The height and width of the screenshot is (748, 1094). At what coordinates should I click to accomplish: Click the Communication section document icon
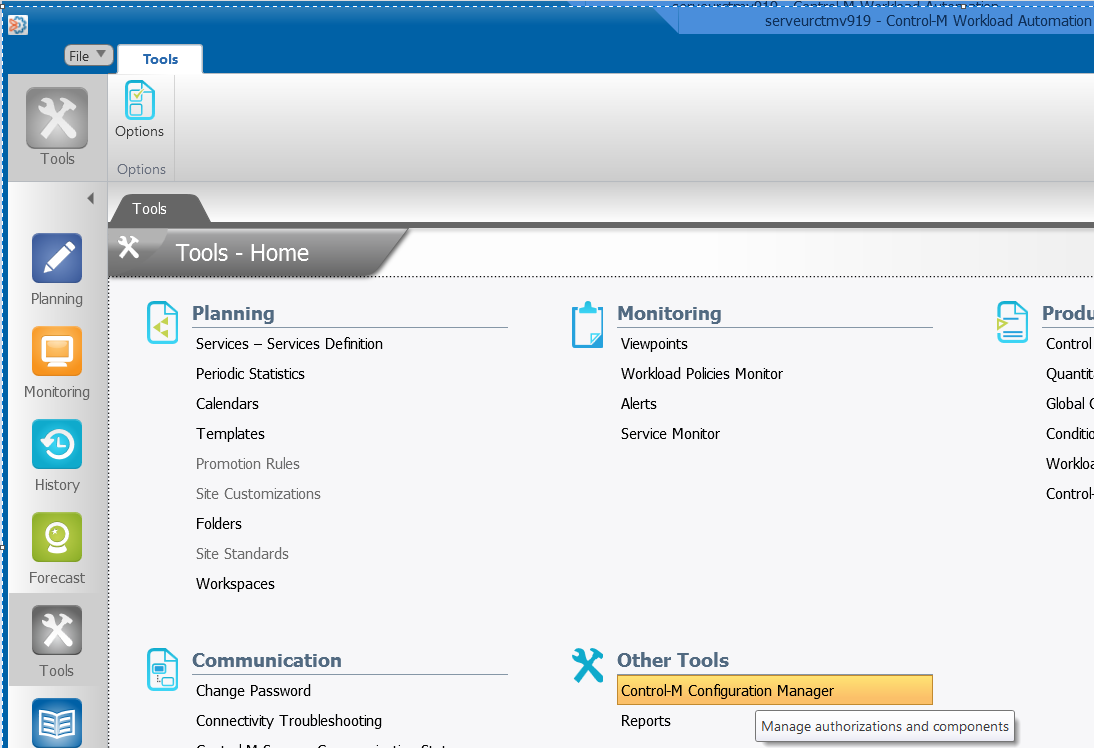point(163,669)
